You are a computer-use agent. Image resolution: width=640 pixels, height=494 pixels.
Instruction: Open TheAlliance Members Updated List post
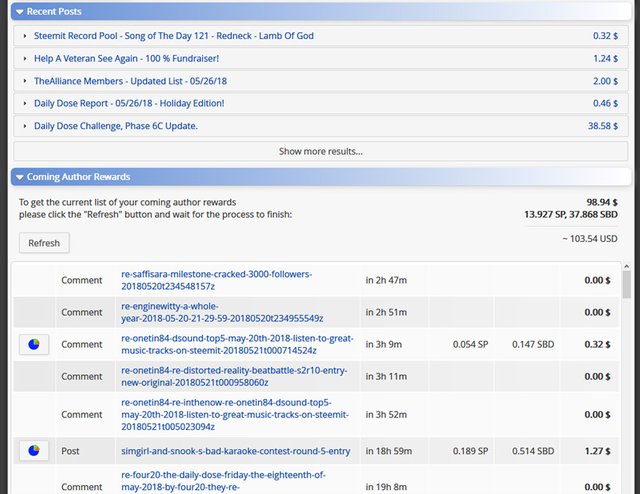(131, 81)
